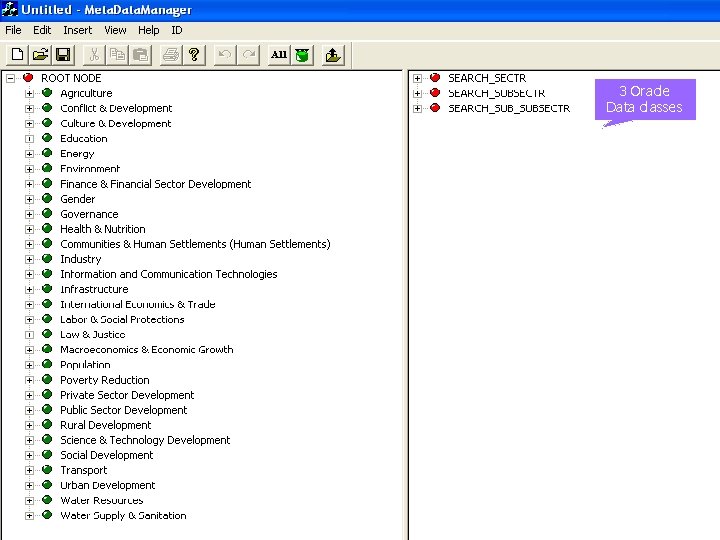The height and width of the screenshot is (540, 720).
Task: Open the Edit menu
Action: (x=42, y=30)
